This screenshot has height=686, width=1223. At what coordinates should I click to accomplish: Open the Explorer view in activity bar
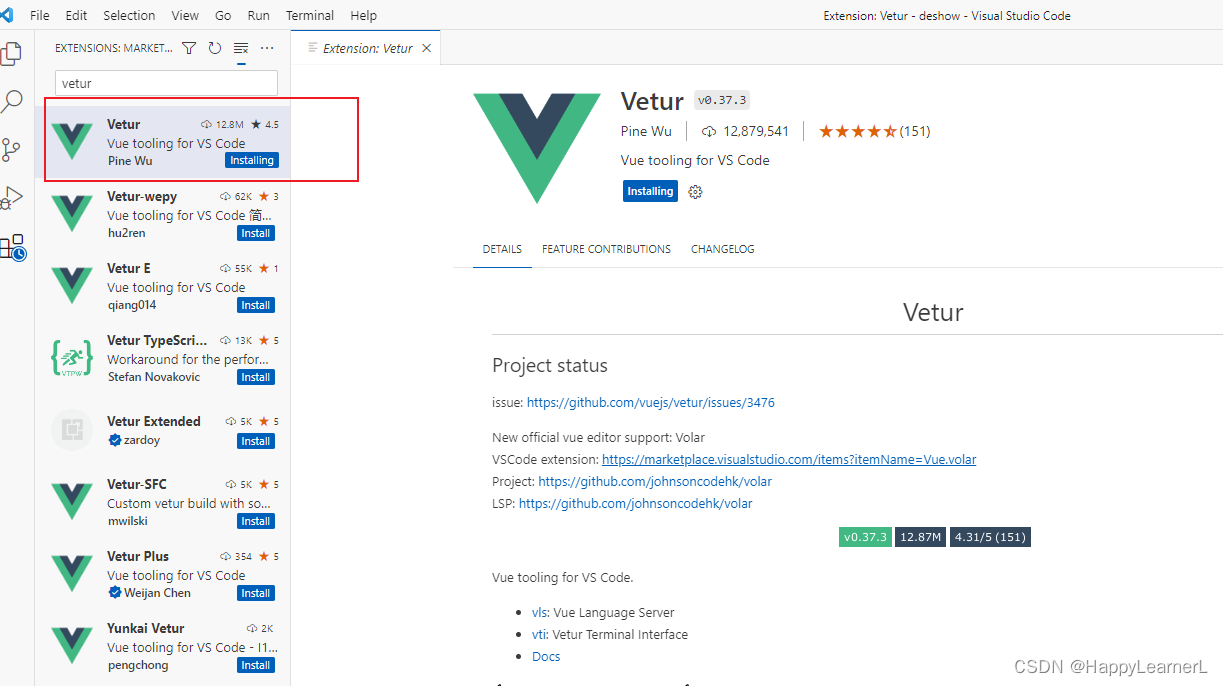[11, 54]
